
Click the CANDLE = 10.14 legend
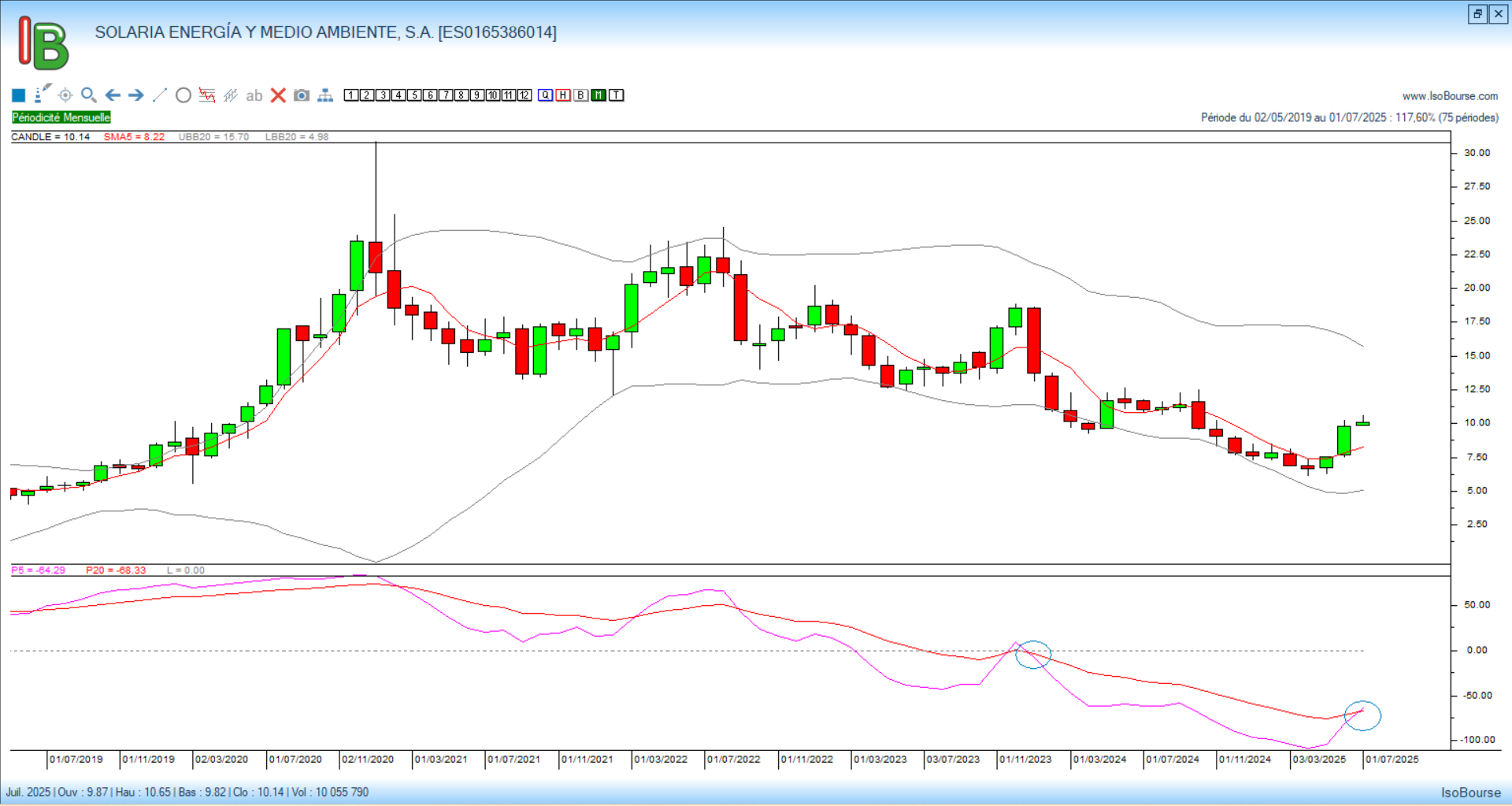[50, 137]
